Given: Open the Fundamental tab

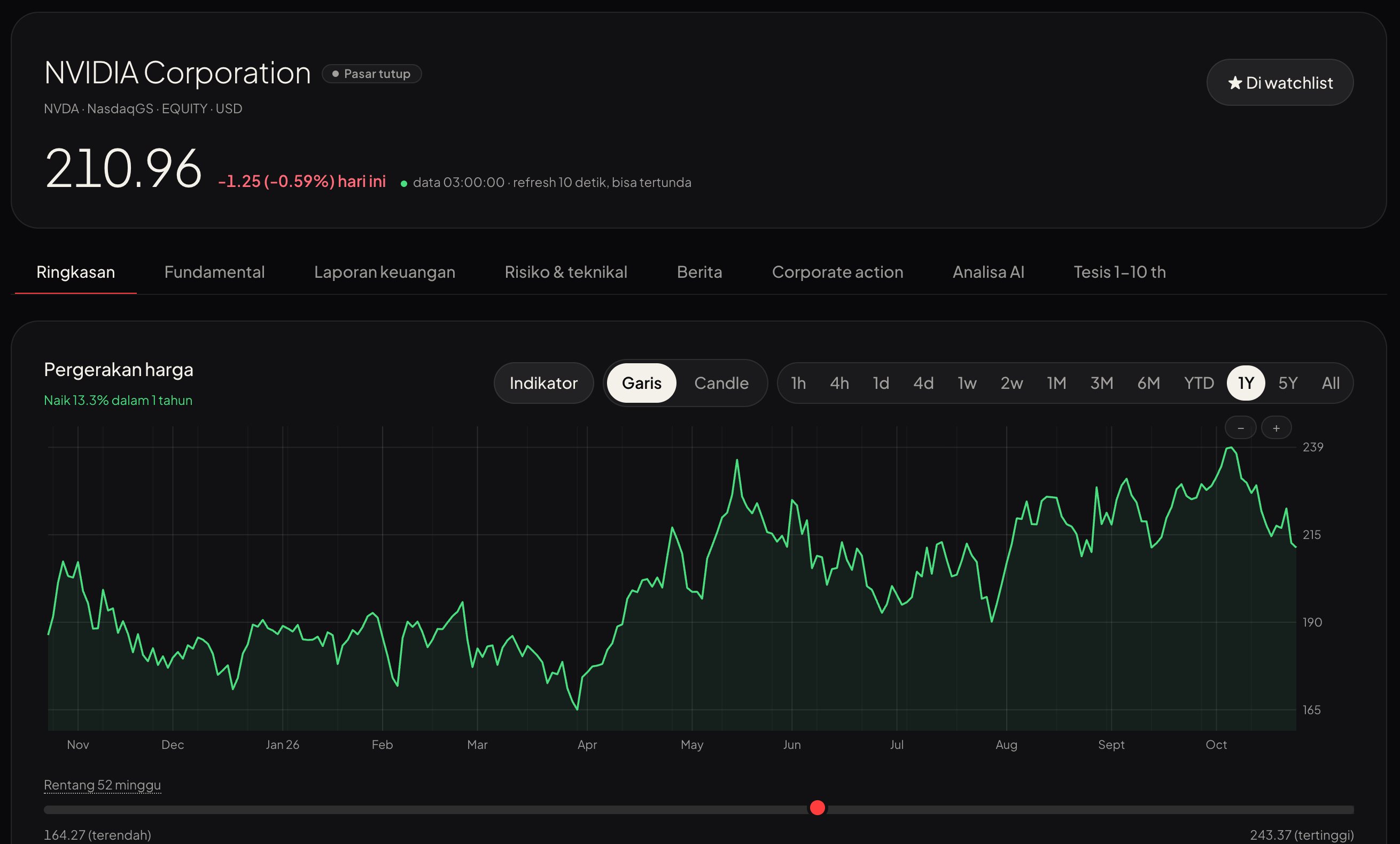Looking at the screenshot, I should [214, 272].
